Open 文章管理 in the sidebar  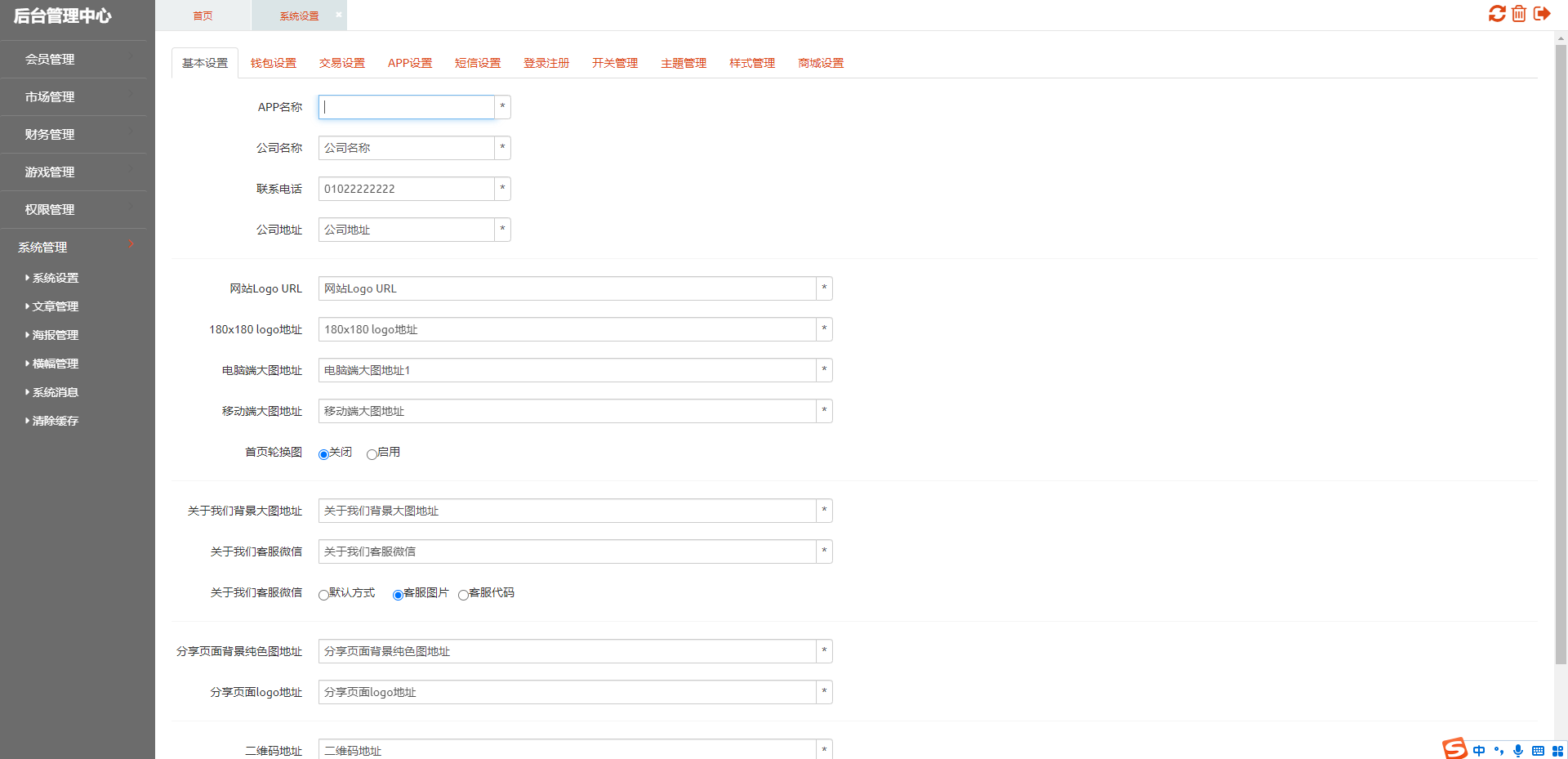pyautogui.click(x=56, y=306)
